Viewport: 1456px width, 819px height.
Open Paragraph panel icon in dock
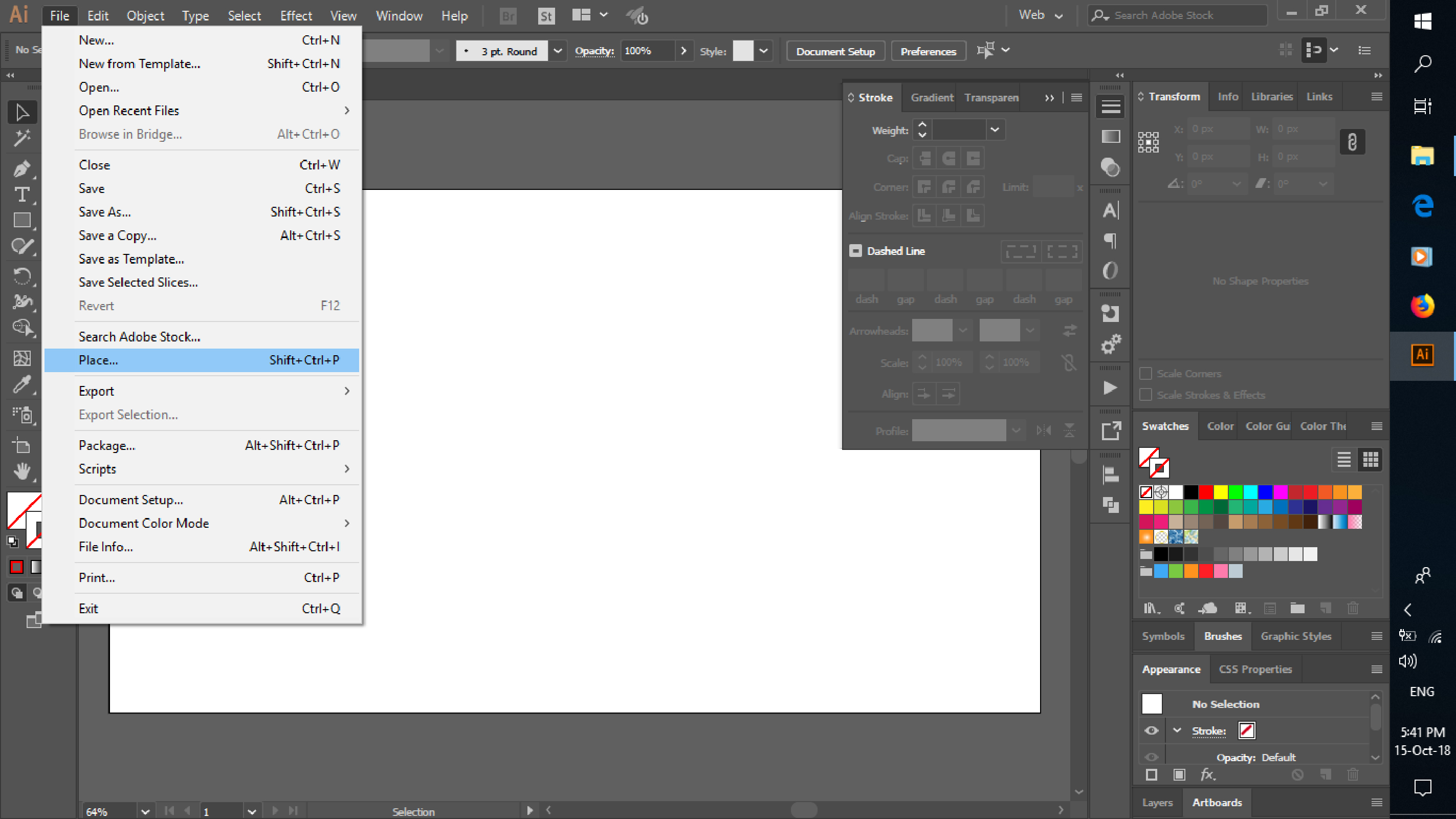[x=1110, y=241]
